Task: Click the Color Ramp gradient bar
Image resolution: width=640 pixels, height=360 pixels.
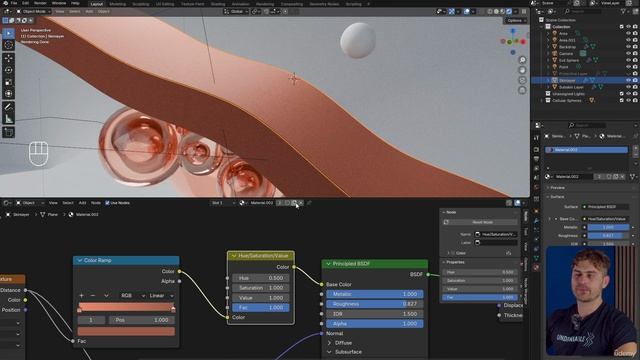Action: (126, 307)
